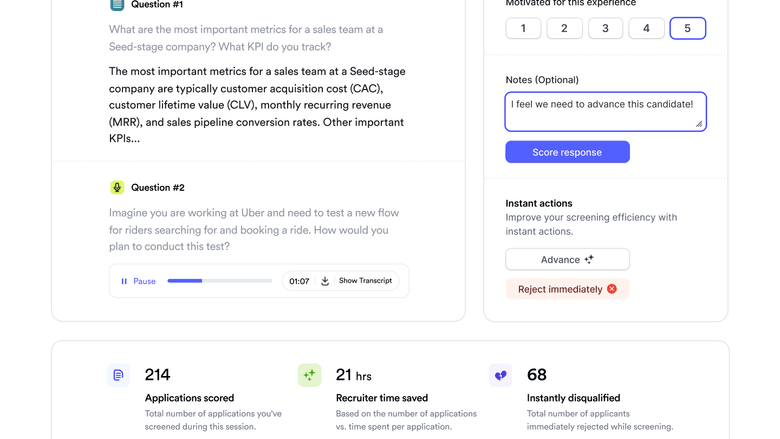Select rating 1 for motivation
Screen dimensions: 780x439
point(523,28)
